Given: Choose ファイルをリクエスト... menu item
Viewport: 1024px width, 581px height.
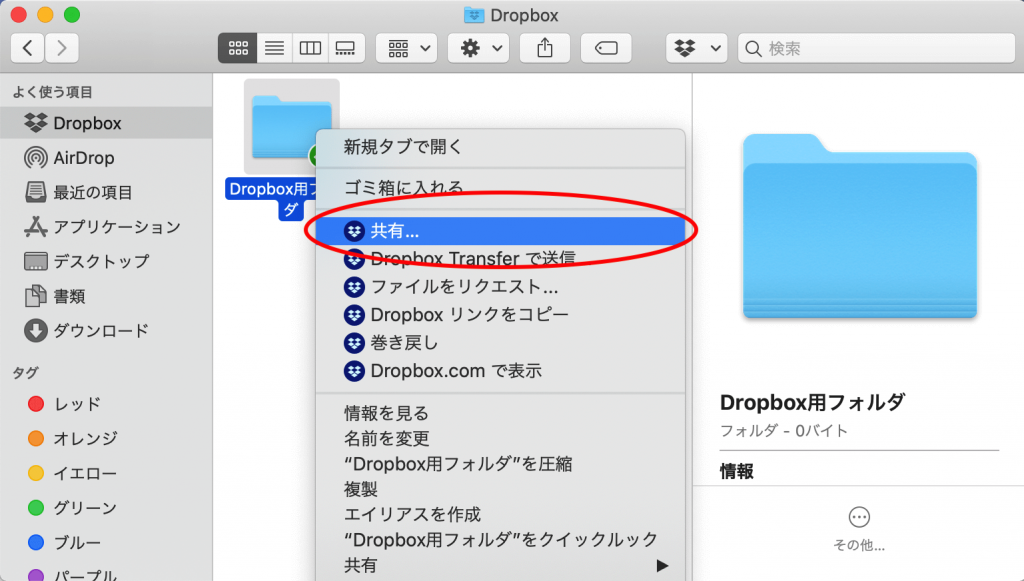Looking at the screenshot, I should 500,287.
